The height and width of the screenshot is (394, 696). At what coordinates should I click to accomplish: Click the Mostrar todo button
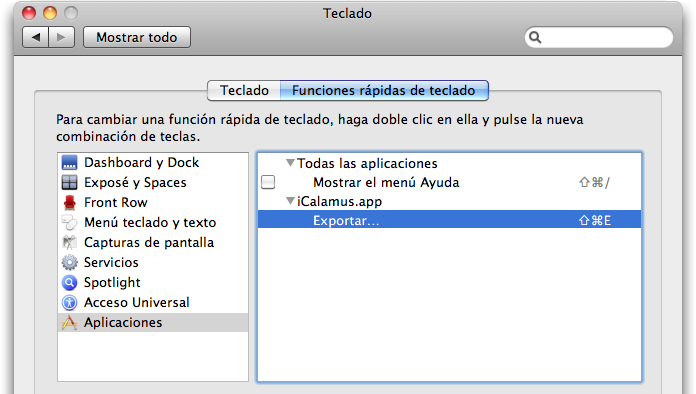pyautogui.click(x=137, y=37)
